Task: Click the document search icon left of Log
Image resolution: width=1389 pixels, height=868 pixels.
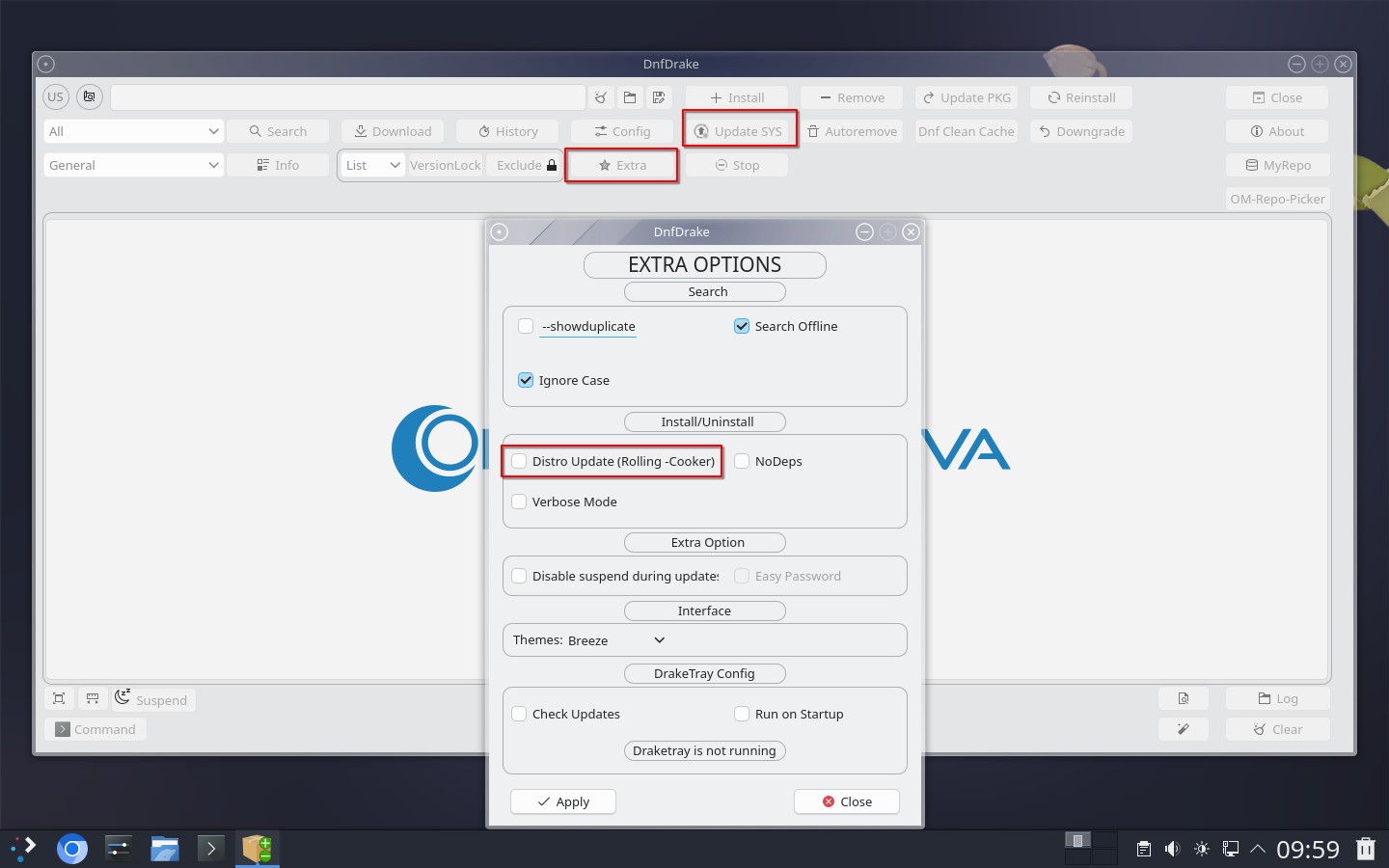Action: (1184, 699)
